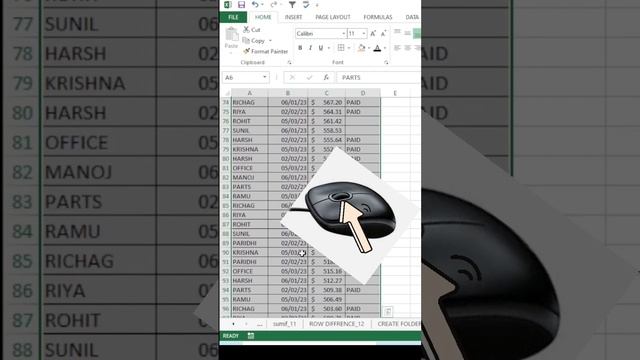The height and width of the screenshot is (360, 640).
Task: Click the amount 509.38 cell
Action: 327,290
